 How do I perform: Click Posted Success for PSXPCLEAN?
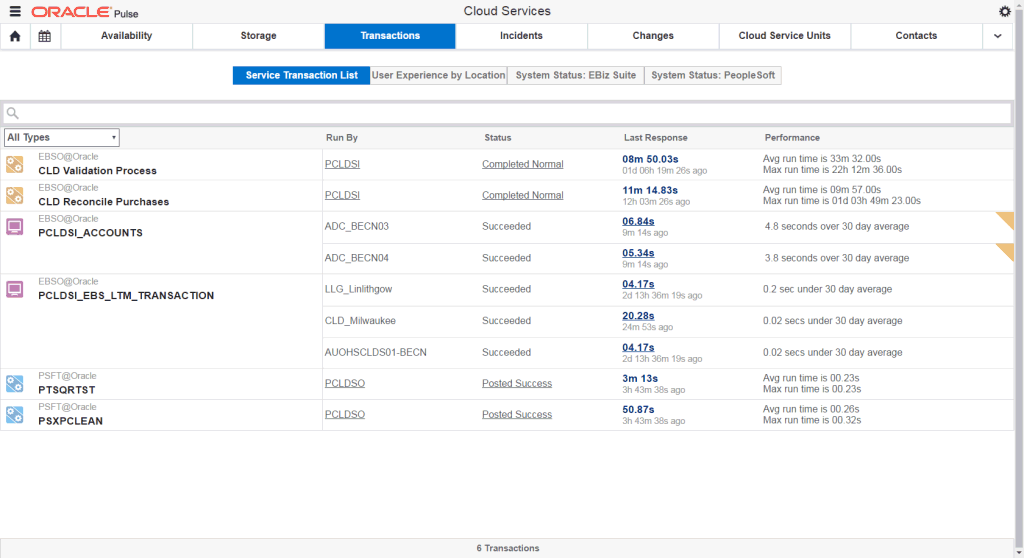[x=517, y=415]
